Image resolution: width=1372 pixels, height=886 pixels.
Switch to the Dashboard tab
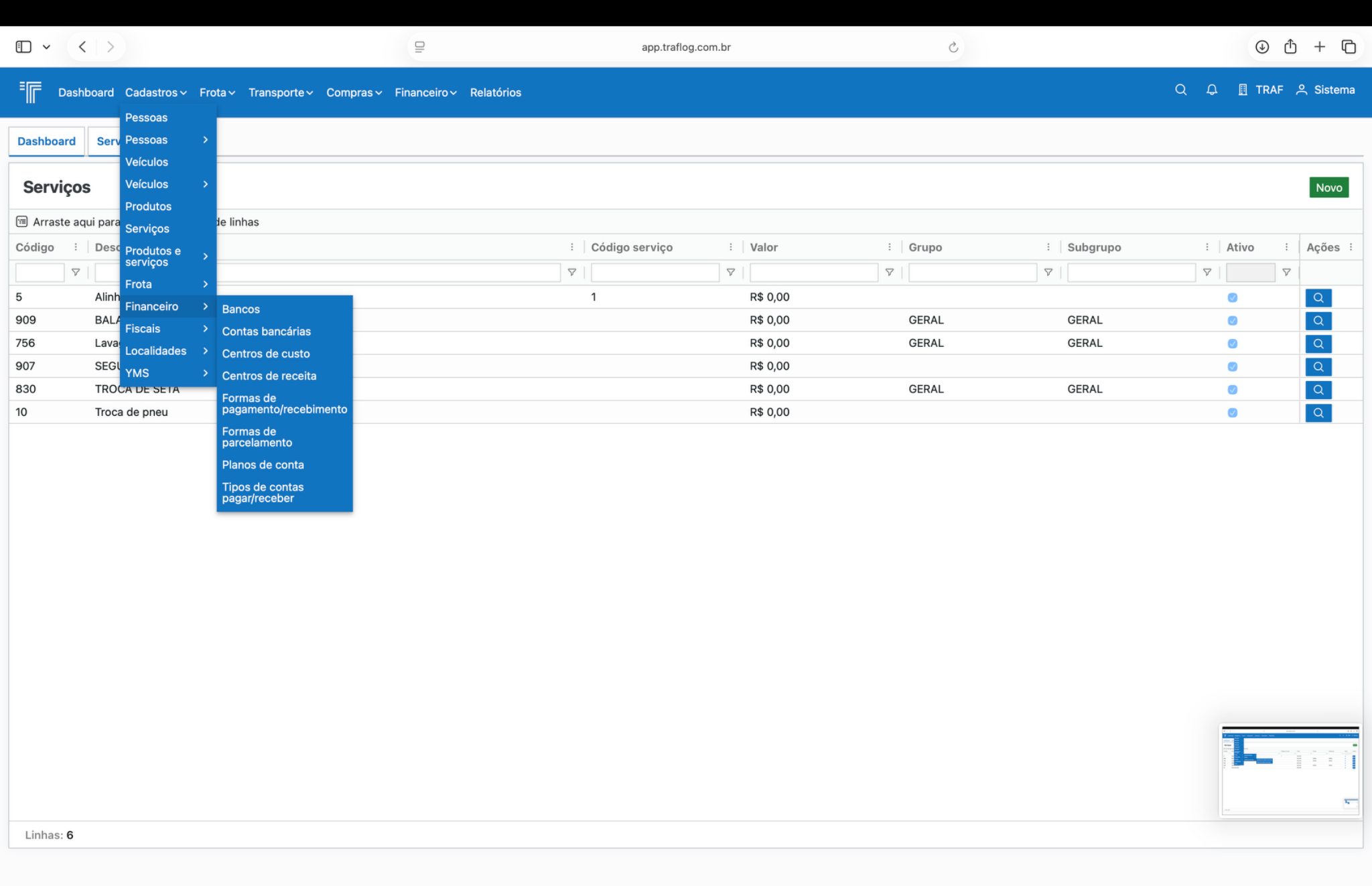pos(46,141)
